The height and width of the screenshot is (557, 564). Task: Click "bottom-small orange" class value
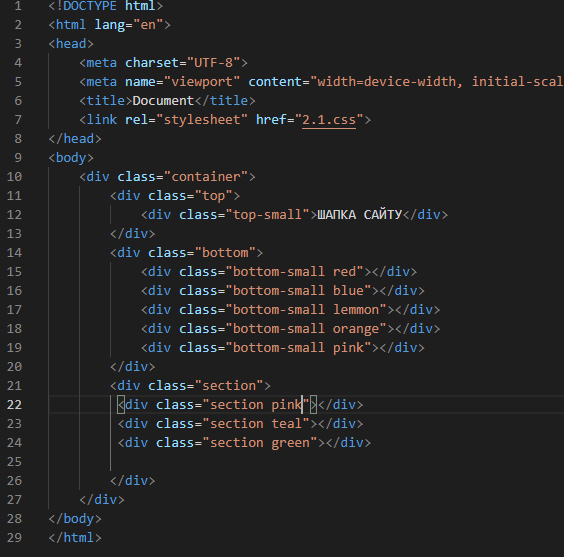[x=306, y=329]
